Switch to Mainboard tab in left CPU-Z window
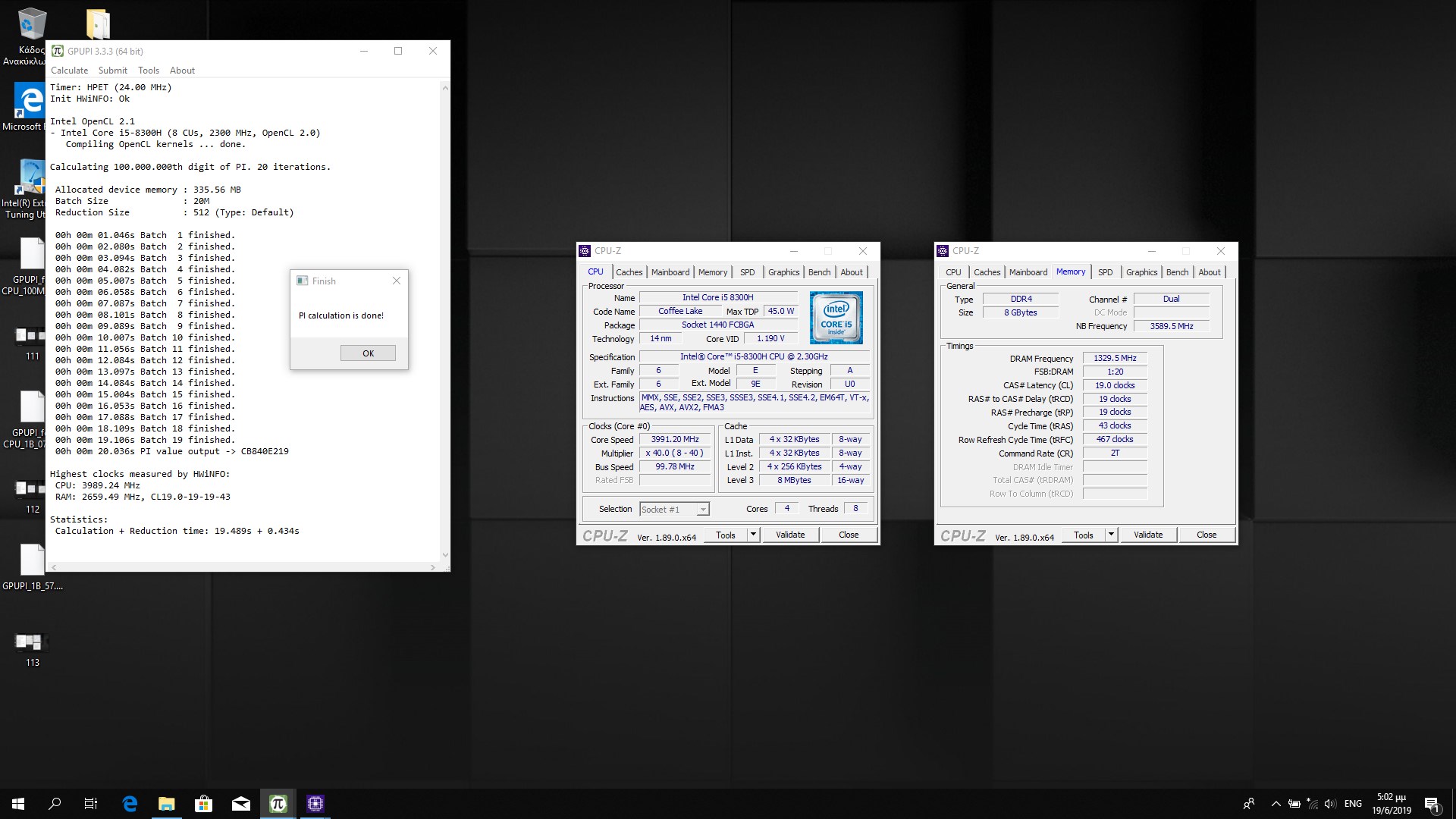Image resolution: width=1456 pixels, height=819 pixels. [670, 272]
